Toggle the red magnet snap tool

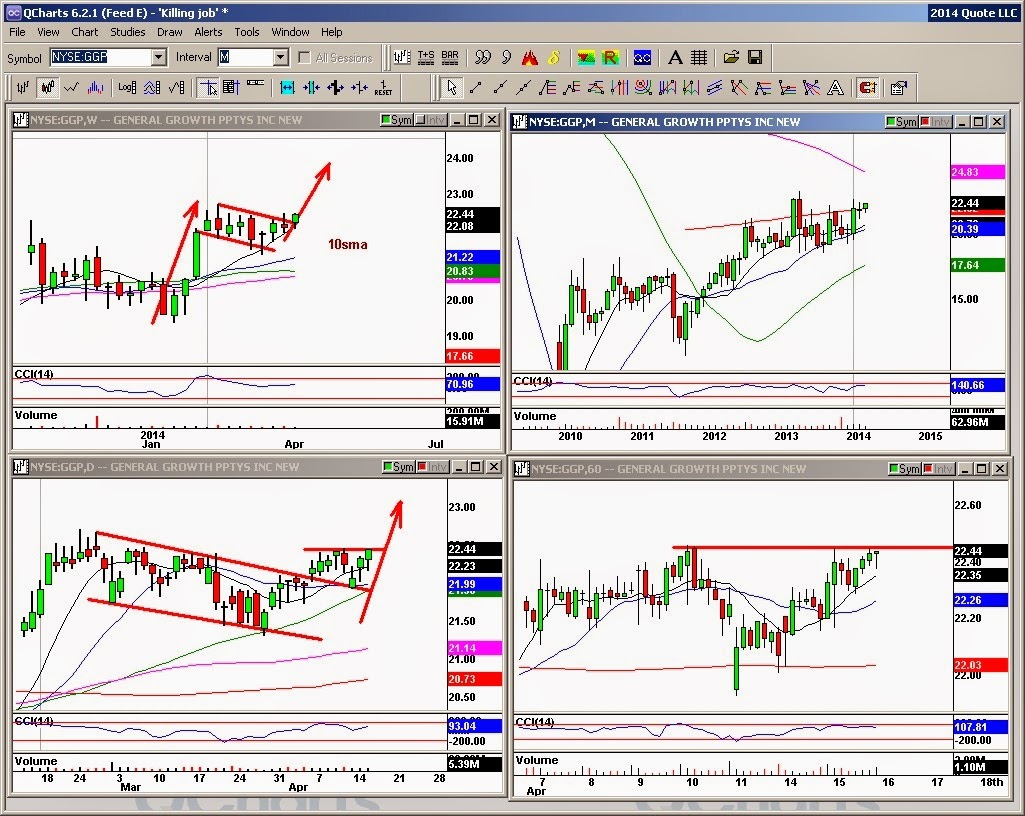[868, 88]
